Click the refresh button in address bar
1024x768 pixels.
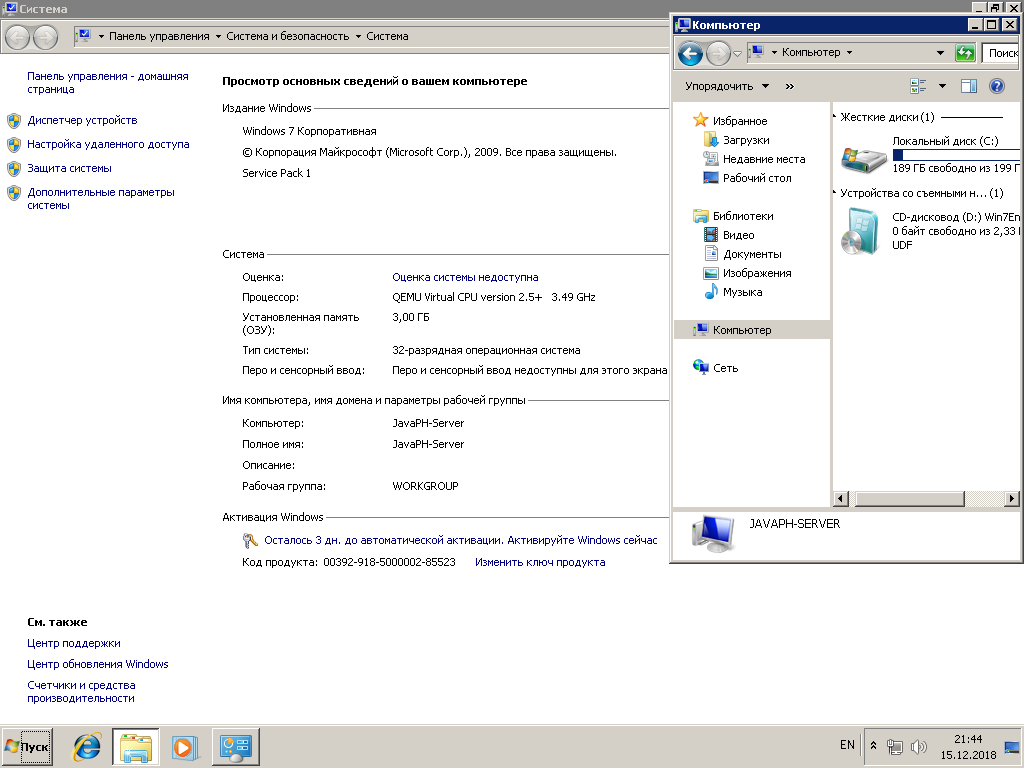pyautogui.click(x=965, y=53)
